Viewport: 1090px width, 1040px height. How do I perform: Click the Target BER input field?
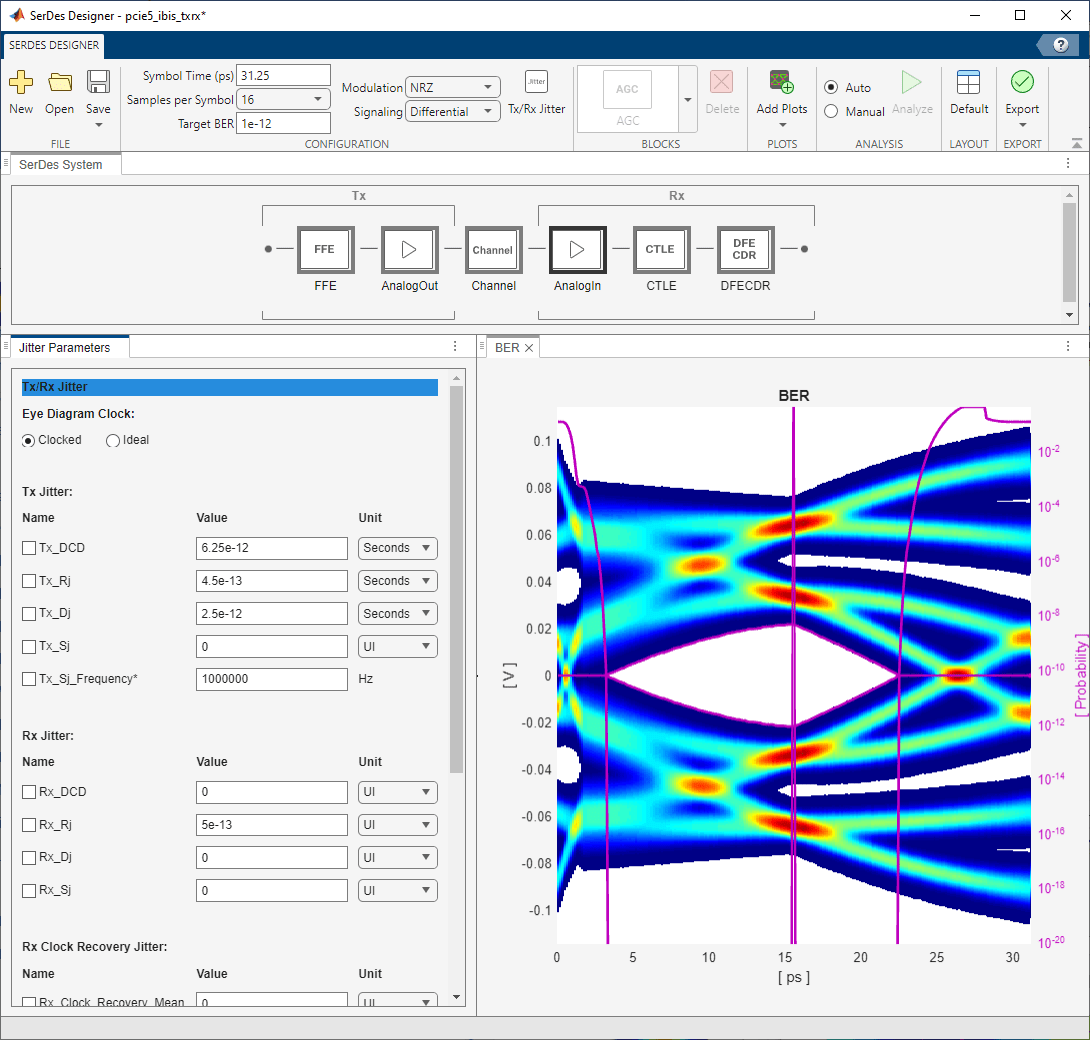point(283,123)
